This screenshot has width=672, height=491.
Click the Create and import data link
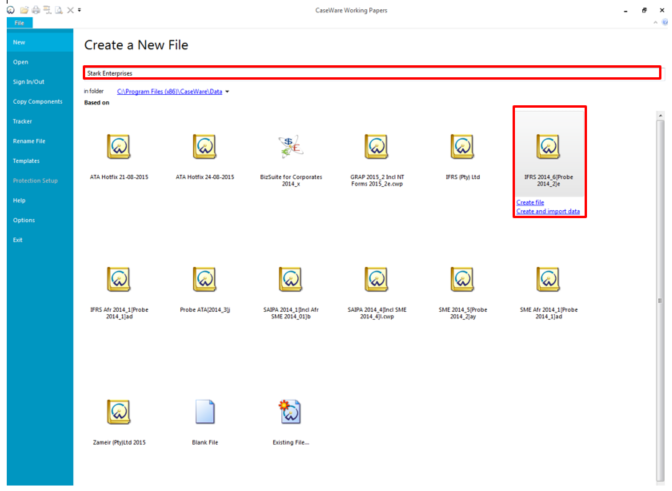click(548, 211)
